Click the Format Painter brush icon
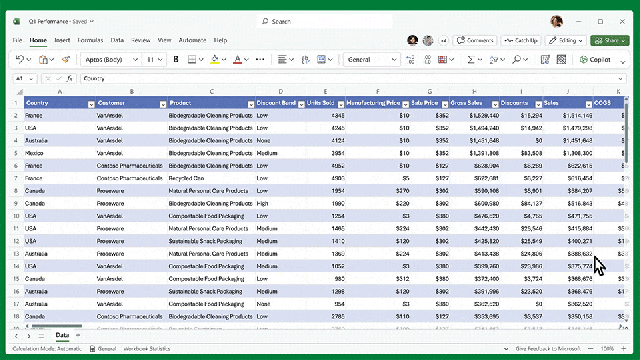 click(65, 60)
